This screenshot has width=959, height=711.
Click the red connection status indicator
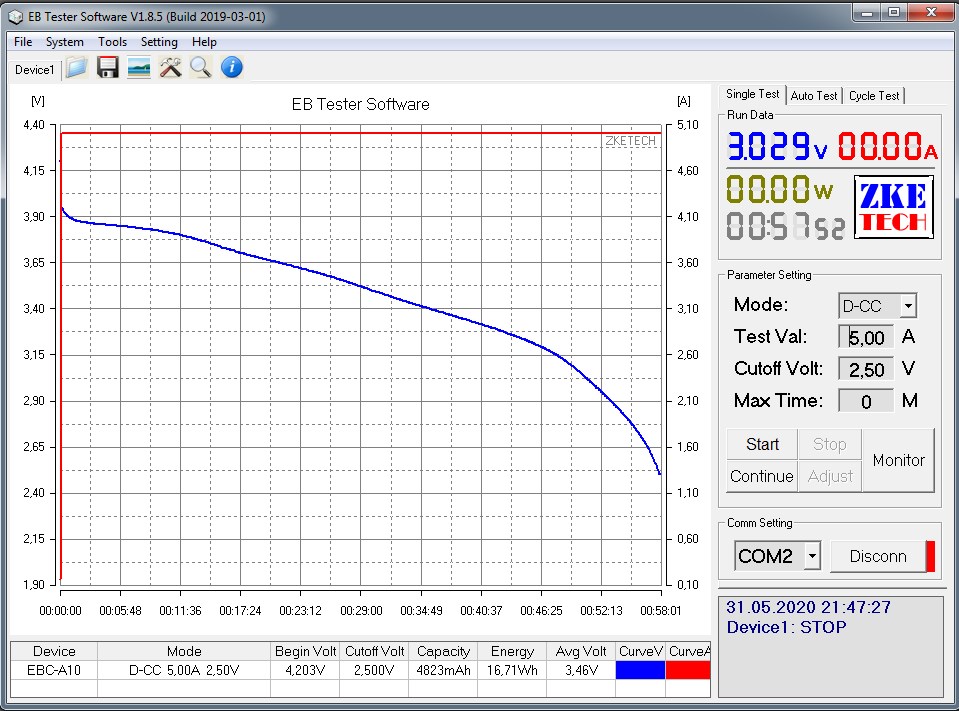pos(930,556)
